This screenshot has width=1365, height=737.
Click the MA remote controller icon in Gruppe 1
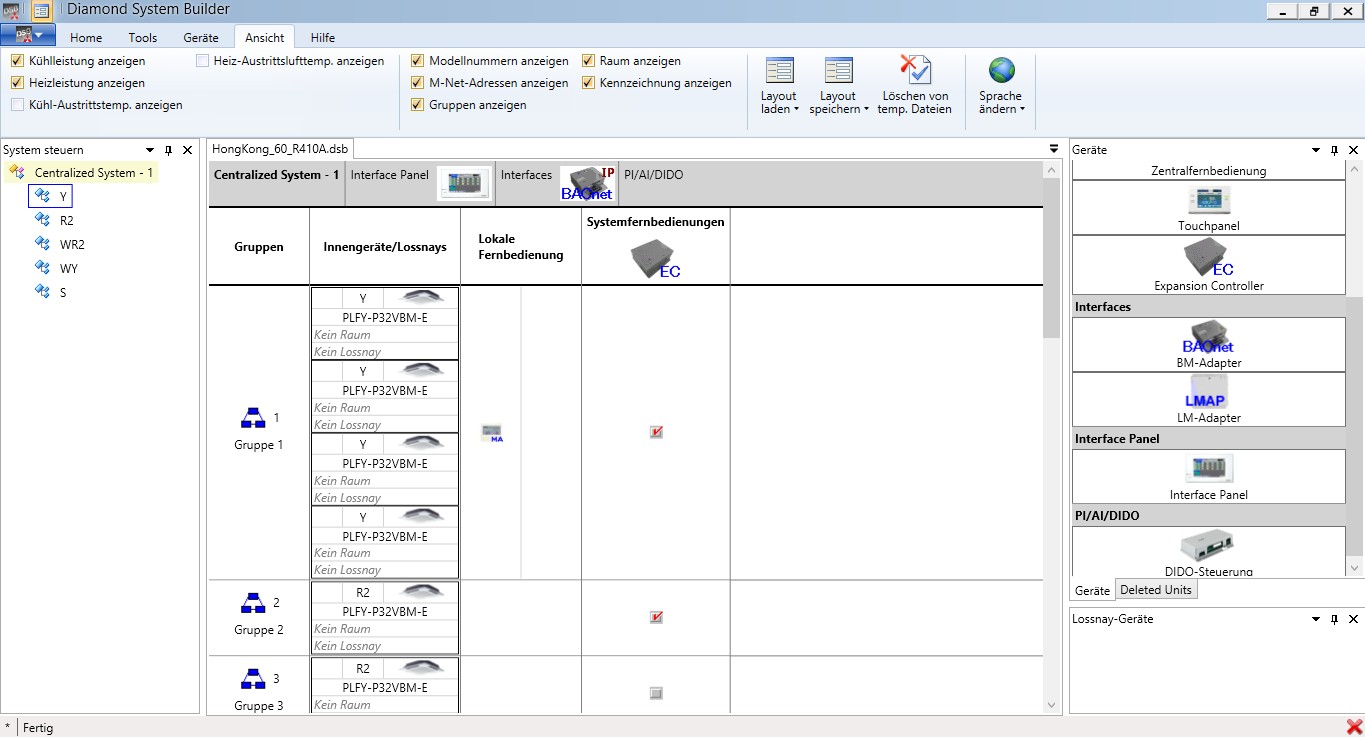point(491,433)
